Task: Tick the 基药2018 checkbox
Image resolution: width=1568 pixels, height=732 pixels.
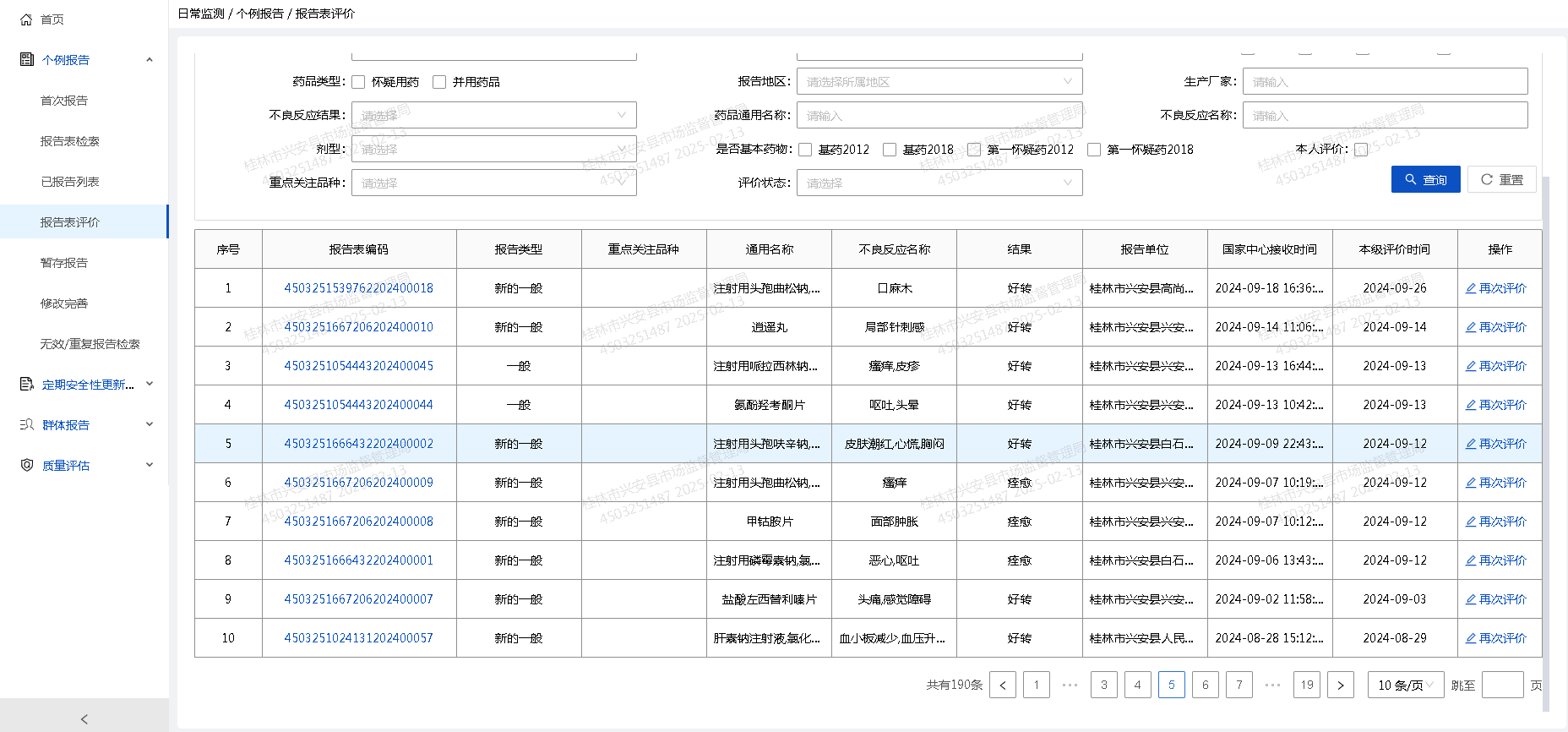Action: tap(890, 150)
